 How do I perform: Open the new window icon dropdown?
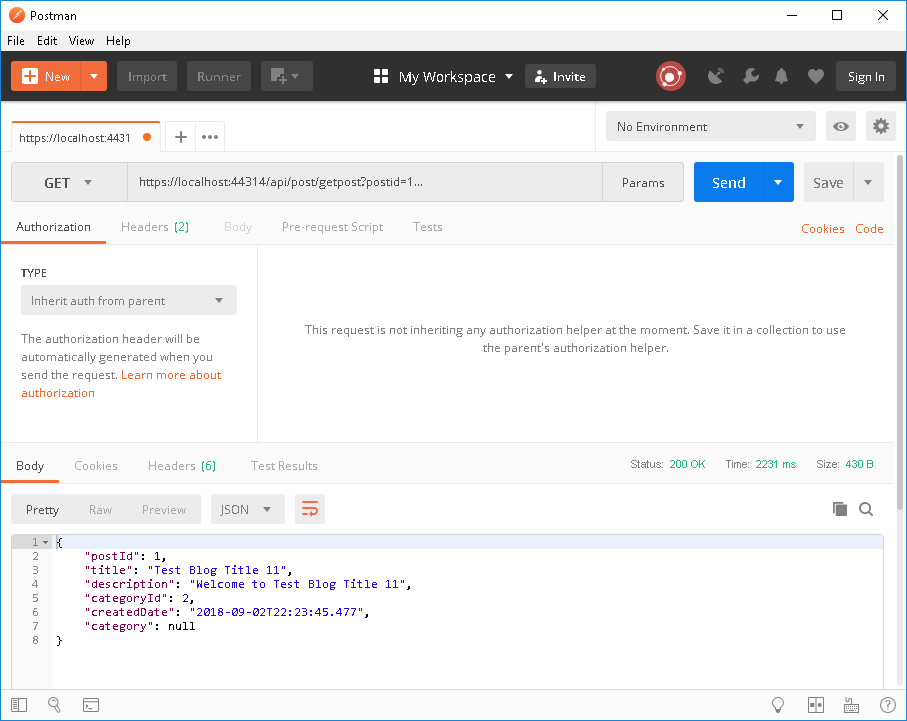tap(286, 76)
